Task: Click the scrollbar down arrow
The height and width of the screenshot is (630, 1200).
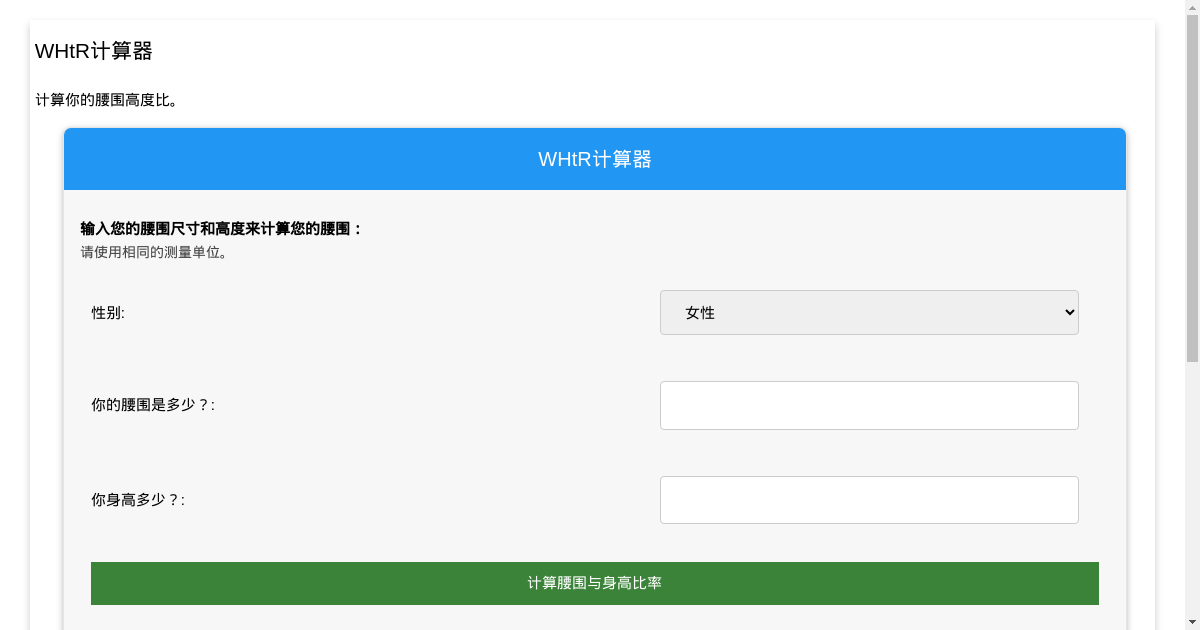Action: click(1192, 622)
